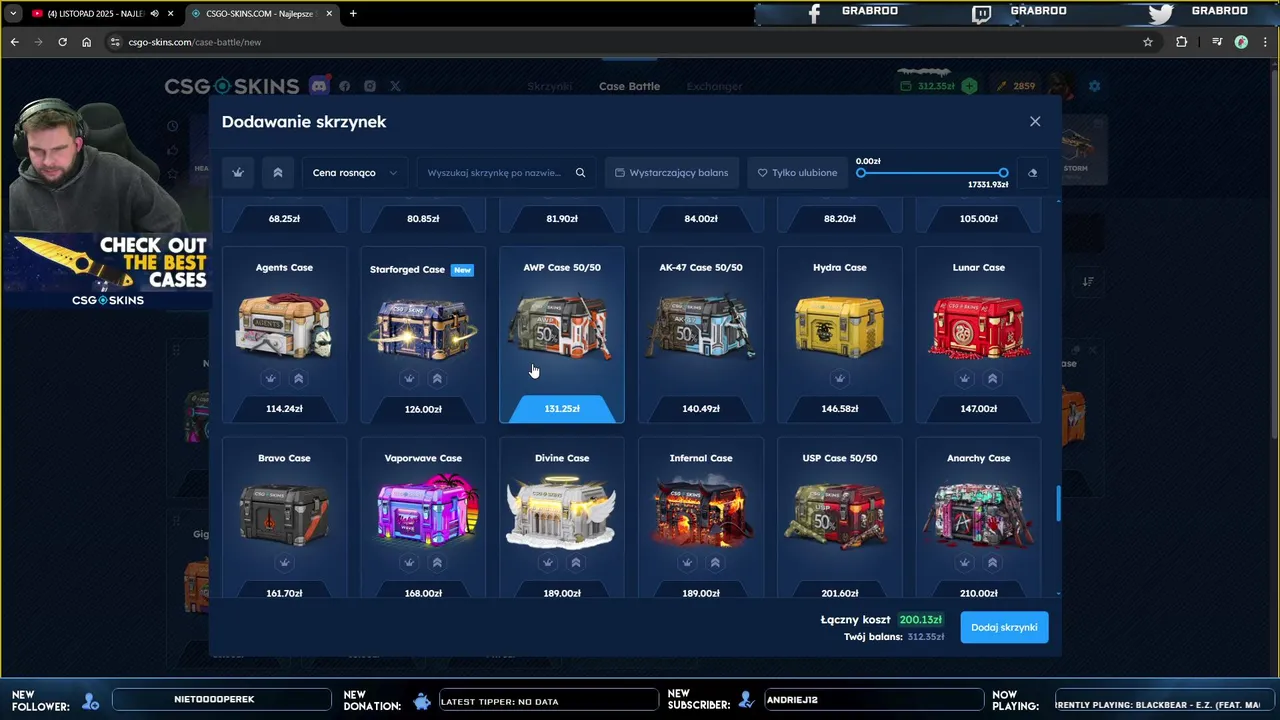Click the search magnifier icon
Image resolution: width=1280 pixels, height=720 pixels.
[580, 173]
